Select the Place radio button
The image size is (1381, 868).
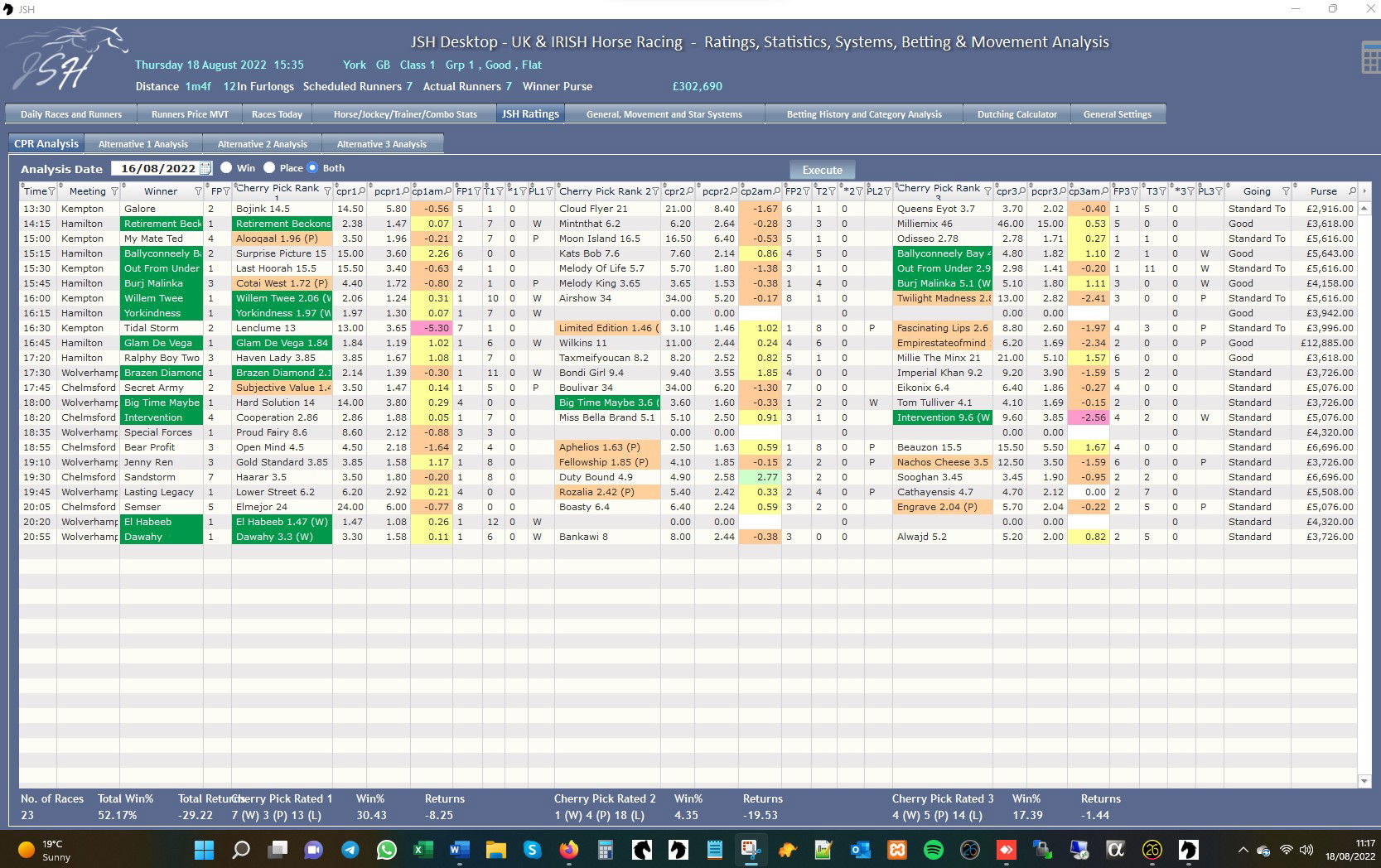point(269,167)
